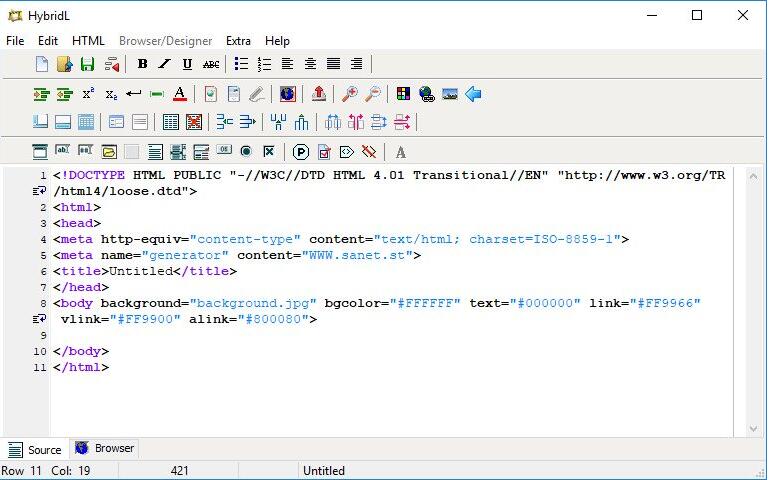Screen dimensions: 772x480
Task: Align text to the right
Action: [356, 64]
